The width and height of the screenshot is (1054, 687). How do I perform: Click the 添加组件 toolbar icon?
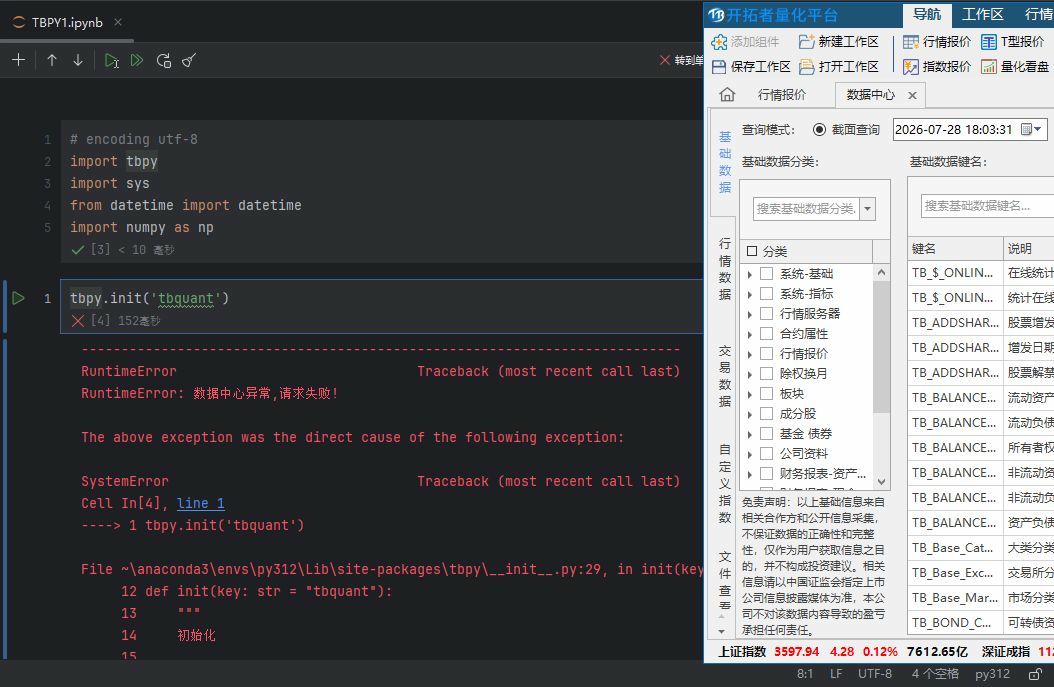[719, 42]
